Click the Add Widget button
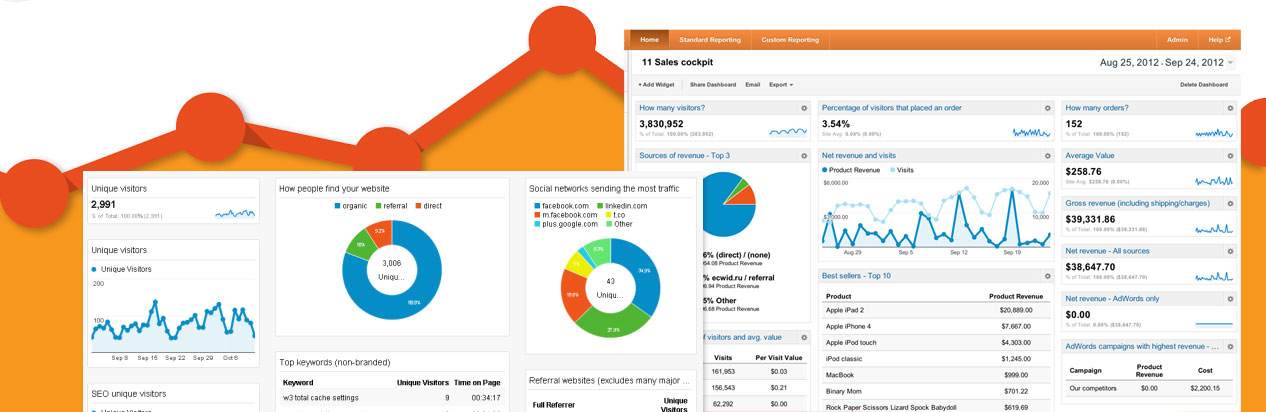This screenshot has width=1266, height=412. [x=658, y=85]
